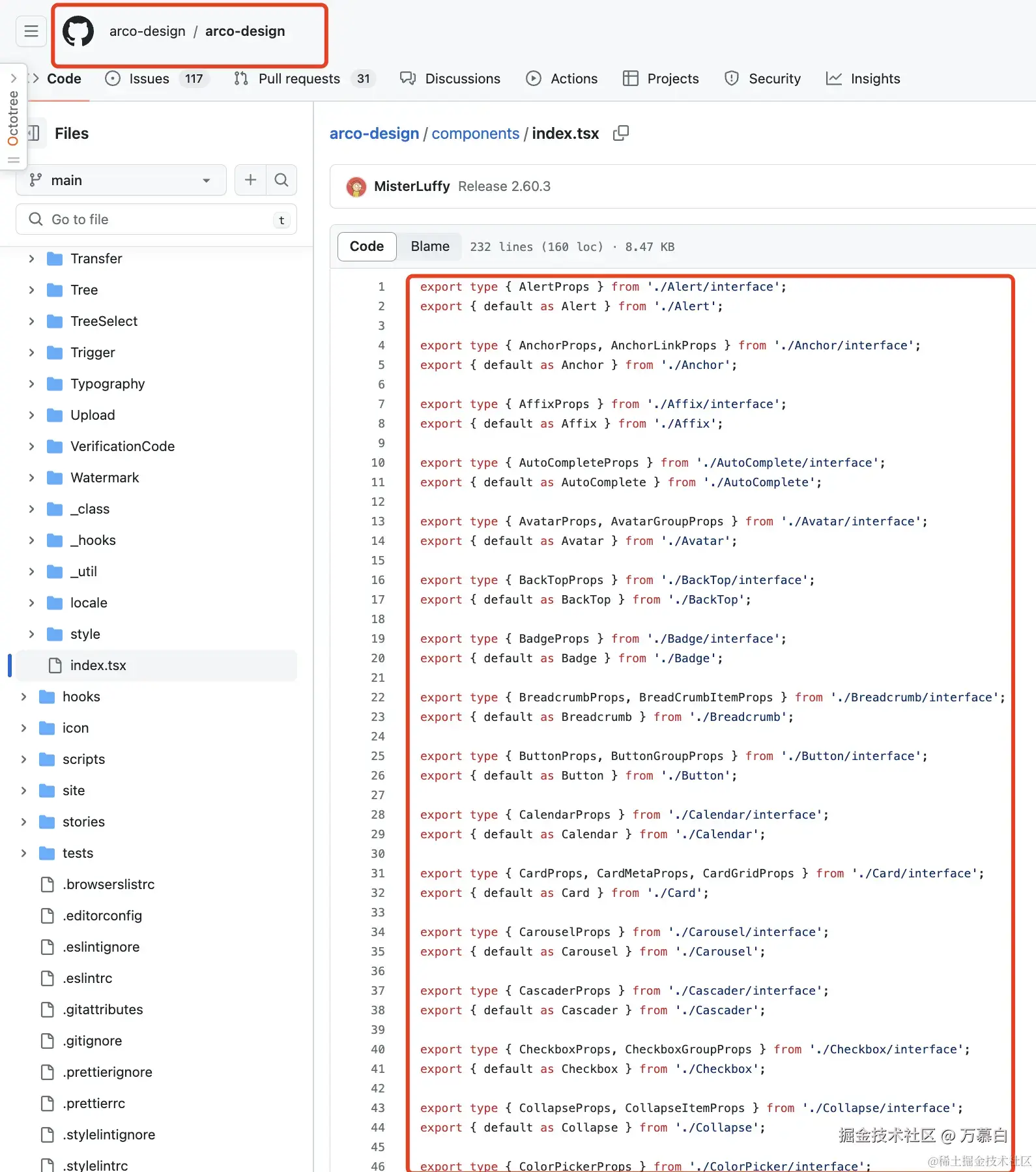Open the main branch dropdown
1036x1172 pixels.
coord(121,180)
